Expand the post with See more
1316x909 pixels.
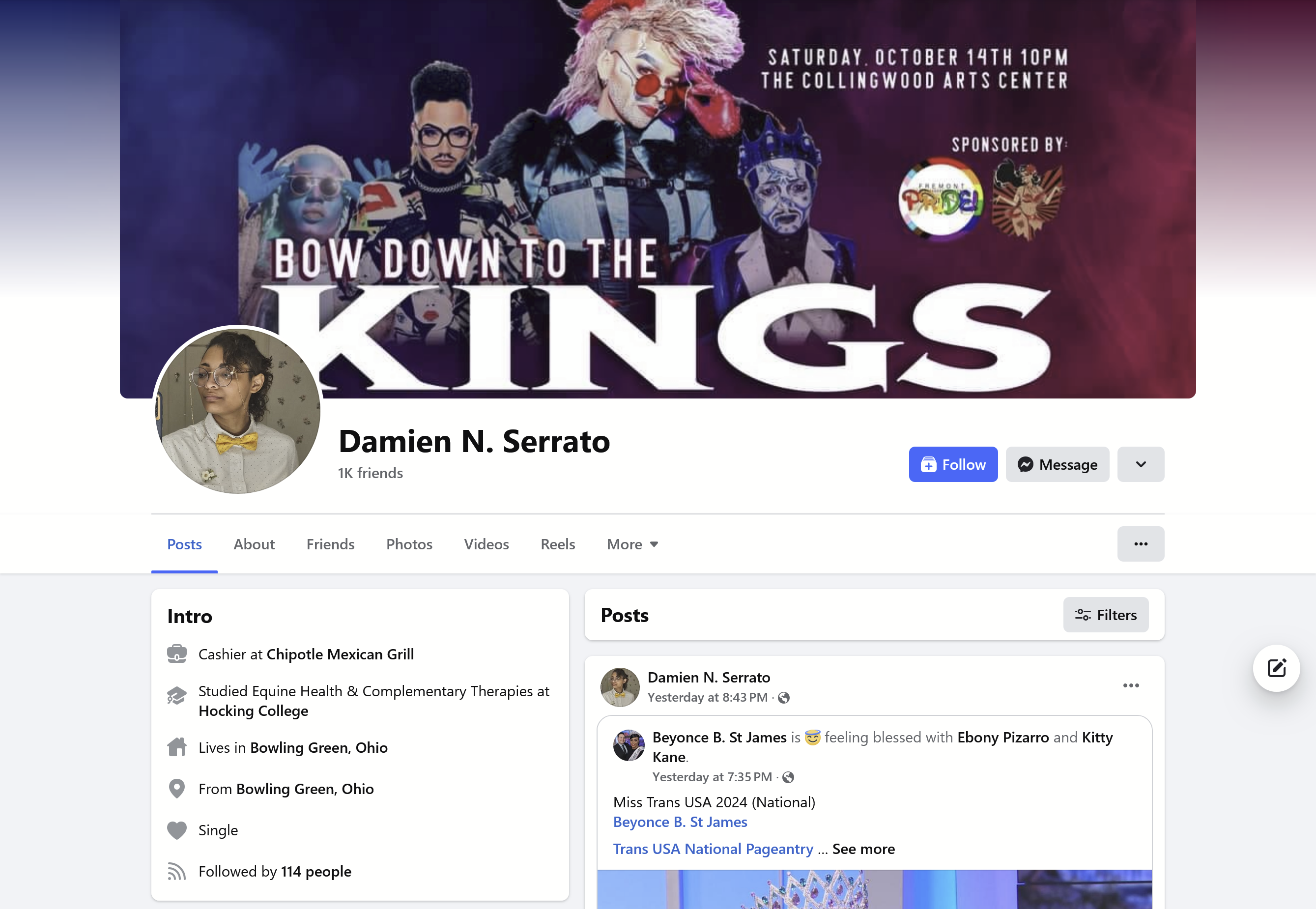[x=863, y=849]
